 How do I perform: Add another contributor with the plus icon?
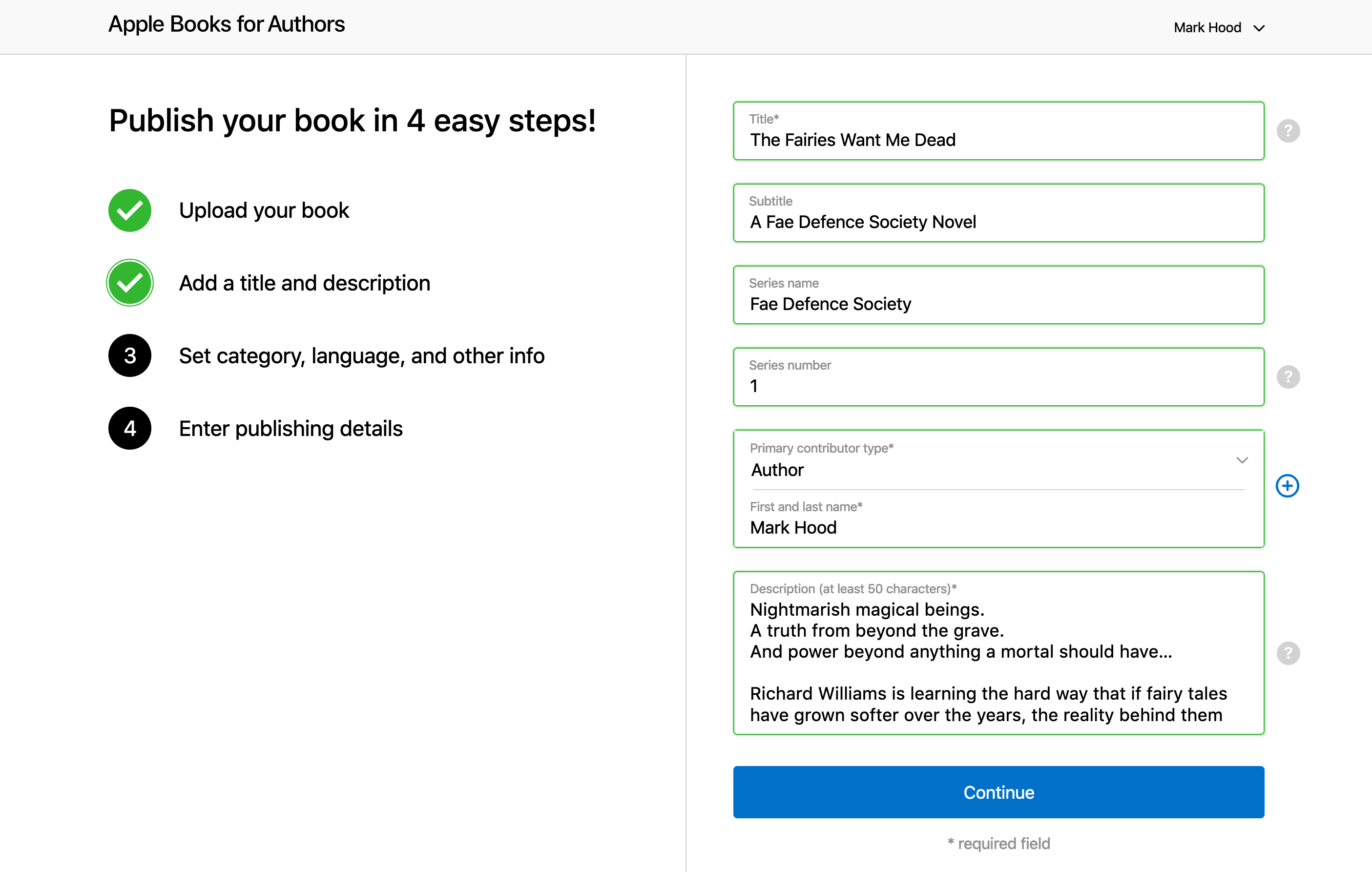(1287, 486)
